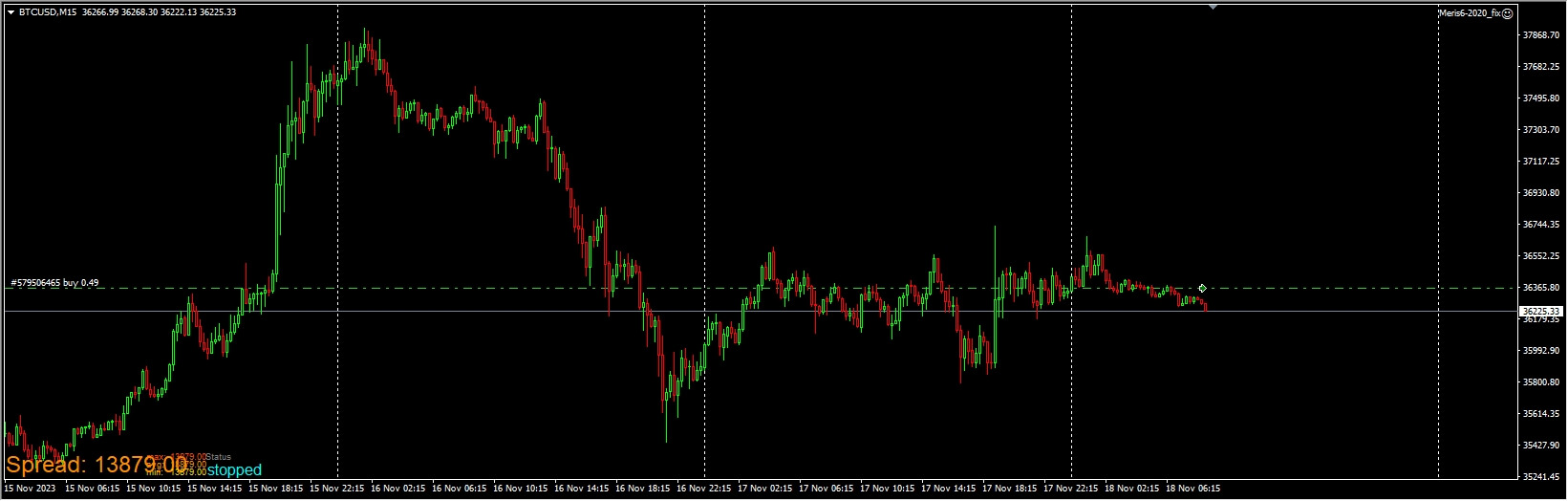This screenshot has width=1568, height=501.
Task: Click time axis label 16 Nov 02:15
Action: [398, 489]
